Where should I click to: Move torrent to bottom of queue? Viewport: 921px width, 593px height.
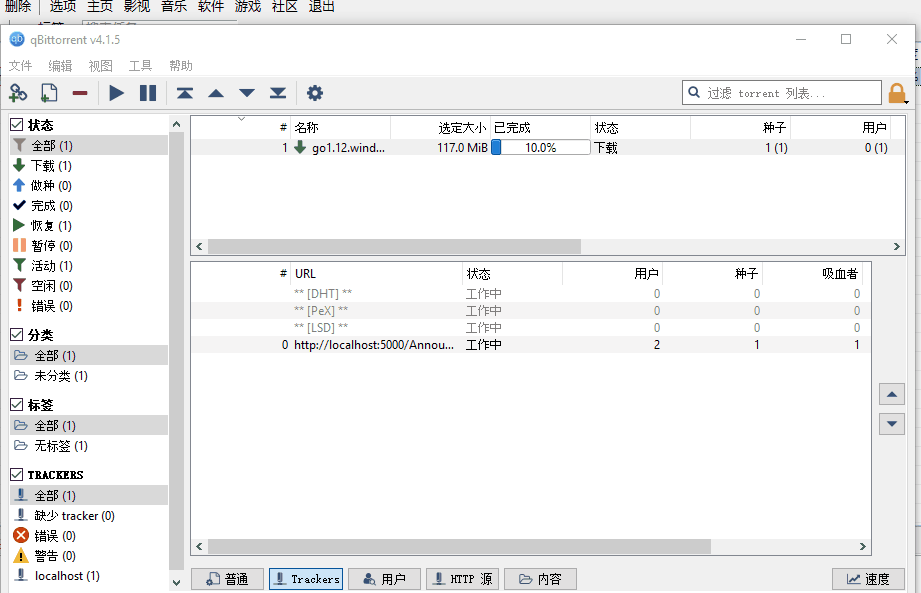click(x=277, y=93)
